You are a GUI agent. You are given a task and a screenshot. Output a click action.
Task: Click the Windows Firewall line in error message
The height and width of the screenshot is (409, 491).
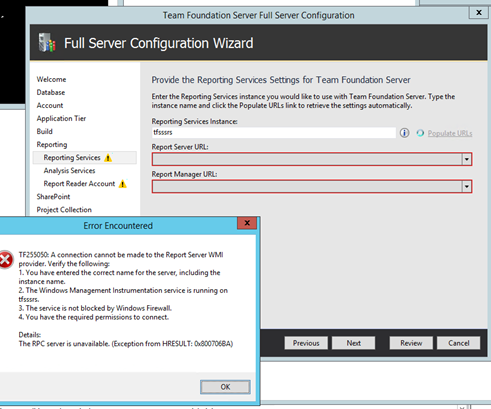click(95, 308)
